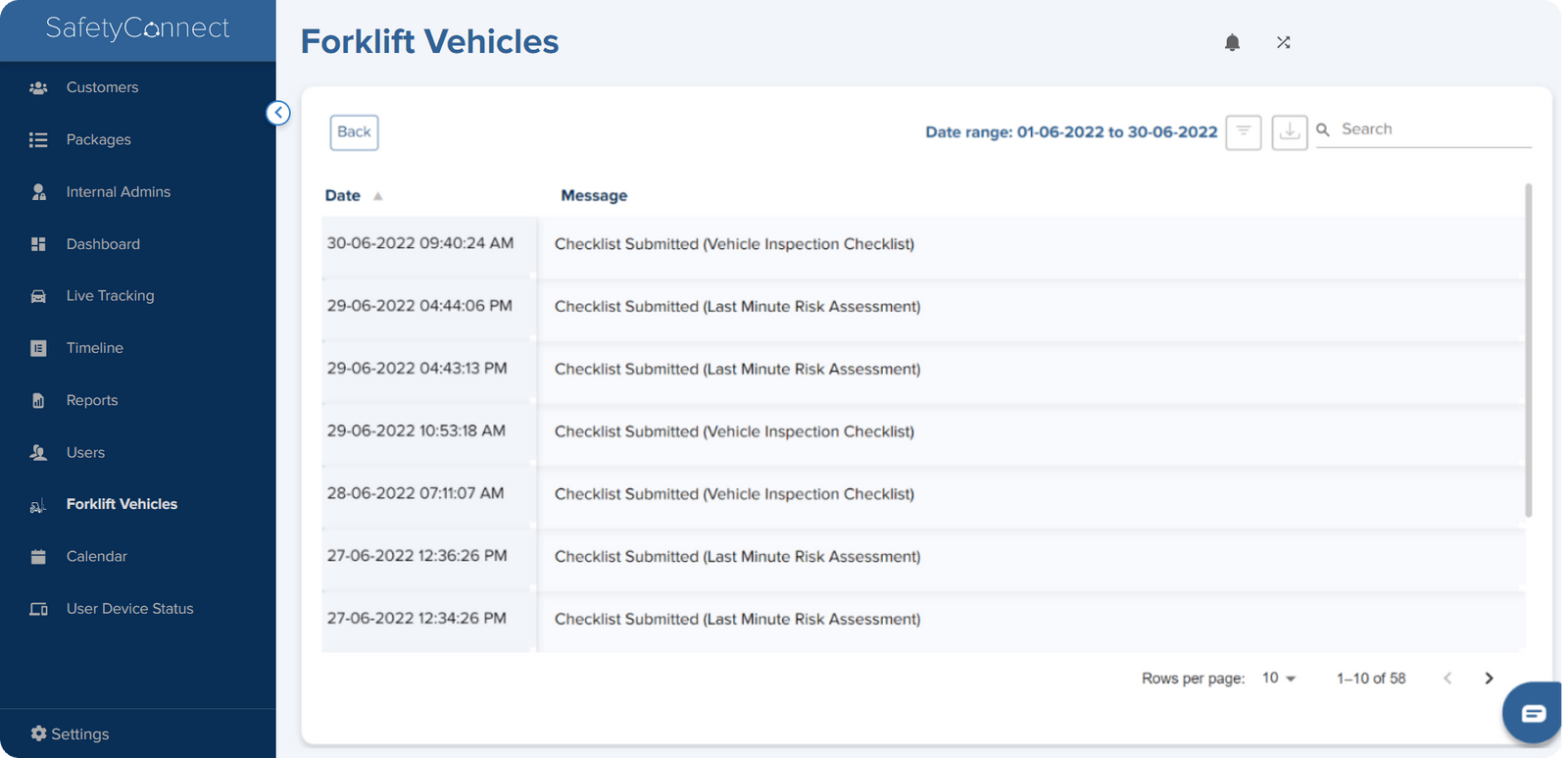Navigate to the Customers section
1568x758 pixels.
point(102,87)
